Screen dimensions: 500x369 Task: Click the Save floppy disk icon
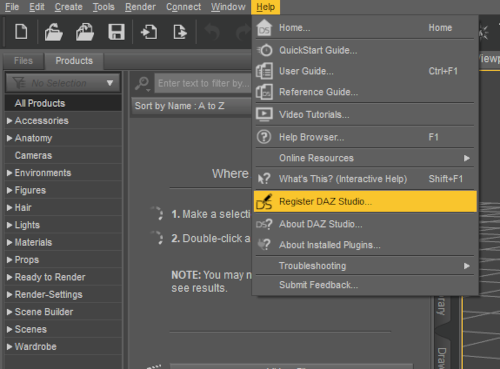point(116,32)
